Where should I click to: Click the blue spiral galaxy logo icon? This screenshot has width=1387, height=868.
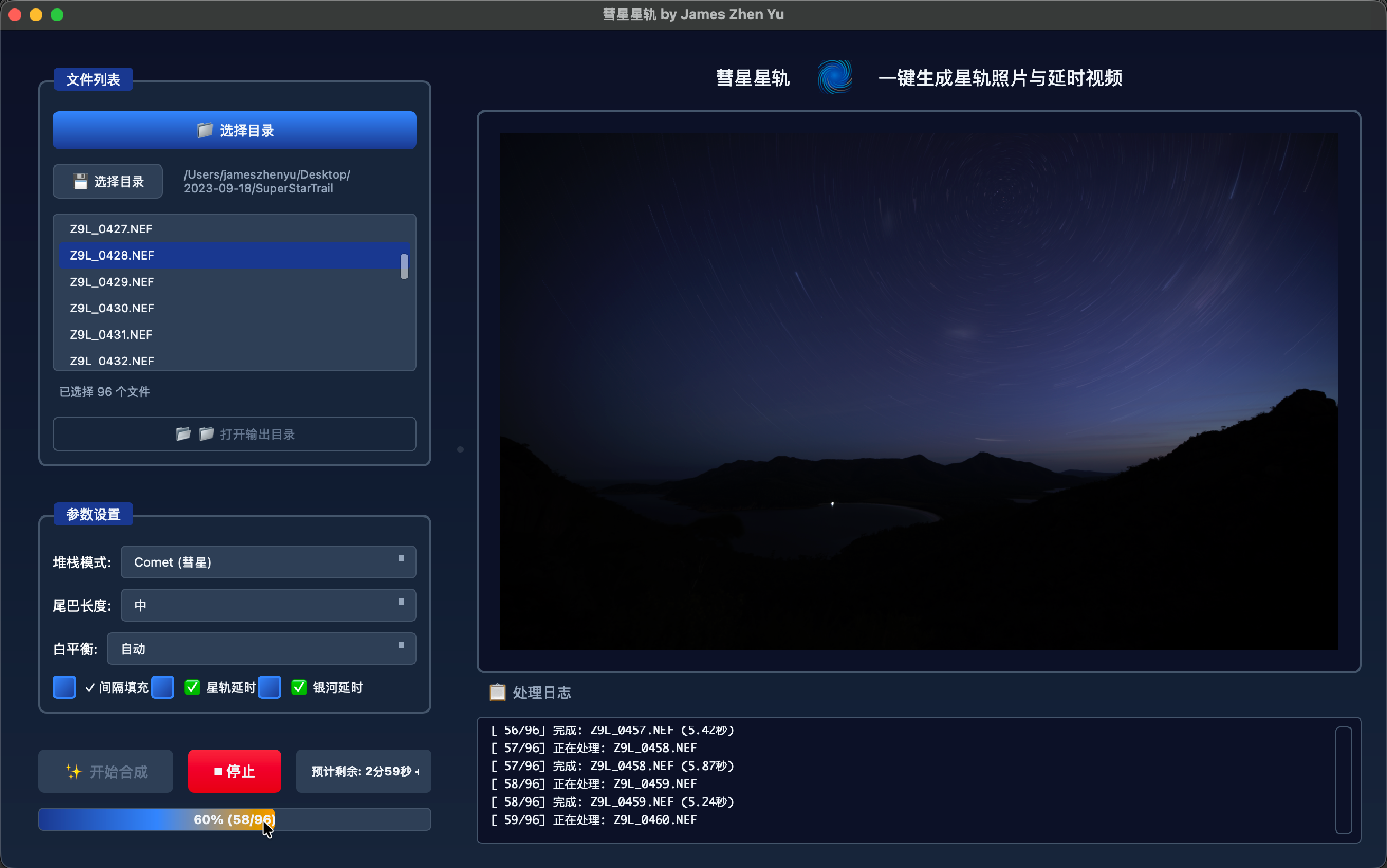[x=835, y=78]
